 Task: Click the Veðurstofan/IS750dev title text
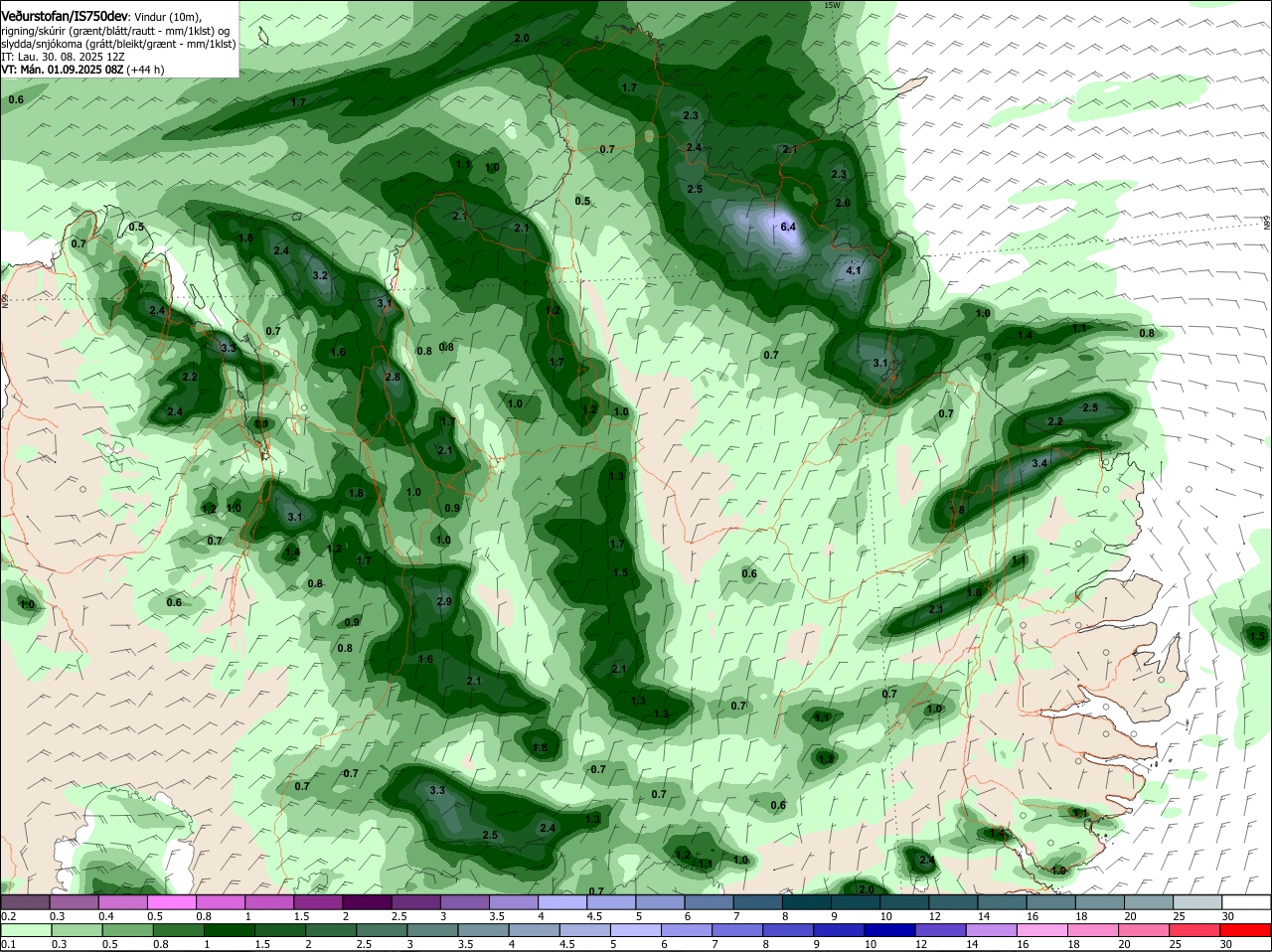click(x=65, y=17)
